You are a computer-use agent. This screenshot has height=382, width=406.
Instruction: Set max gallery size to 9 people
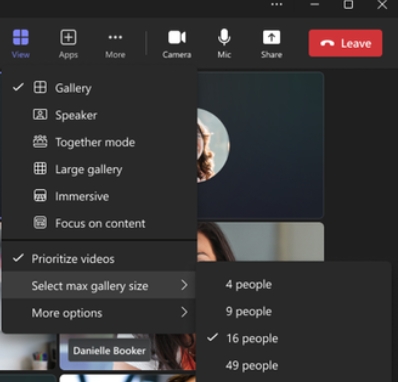click(x=293, y=311)
